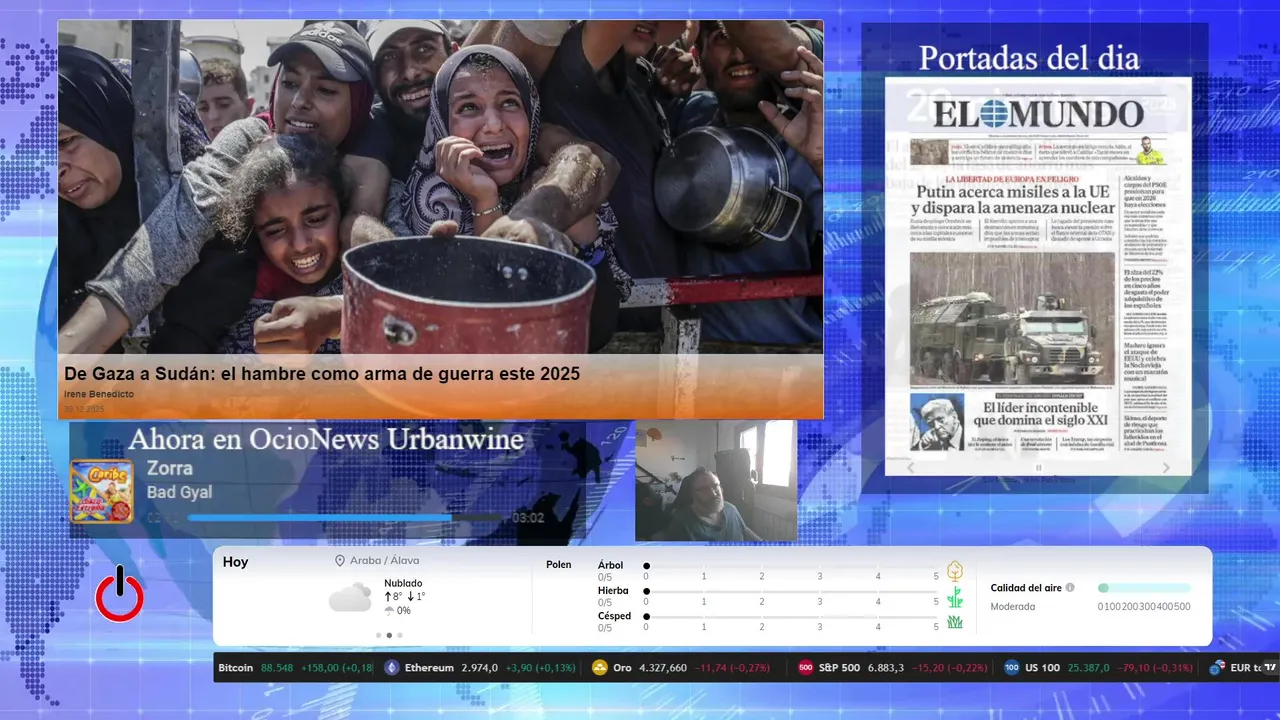This screenshot has width=1280, height=720.
Task: Click the Polen section label
Action: [559, 565]
